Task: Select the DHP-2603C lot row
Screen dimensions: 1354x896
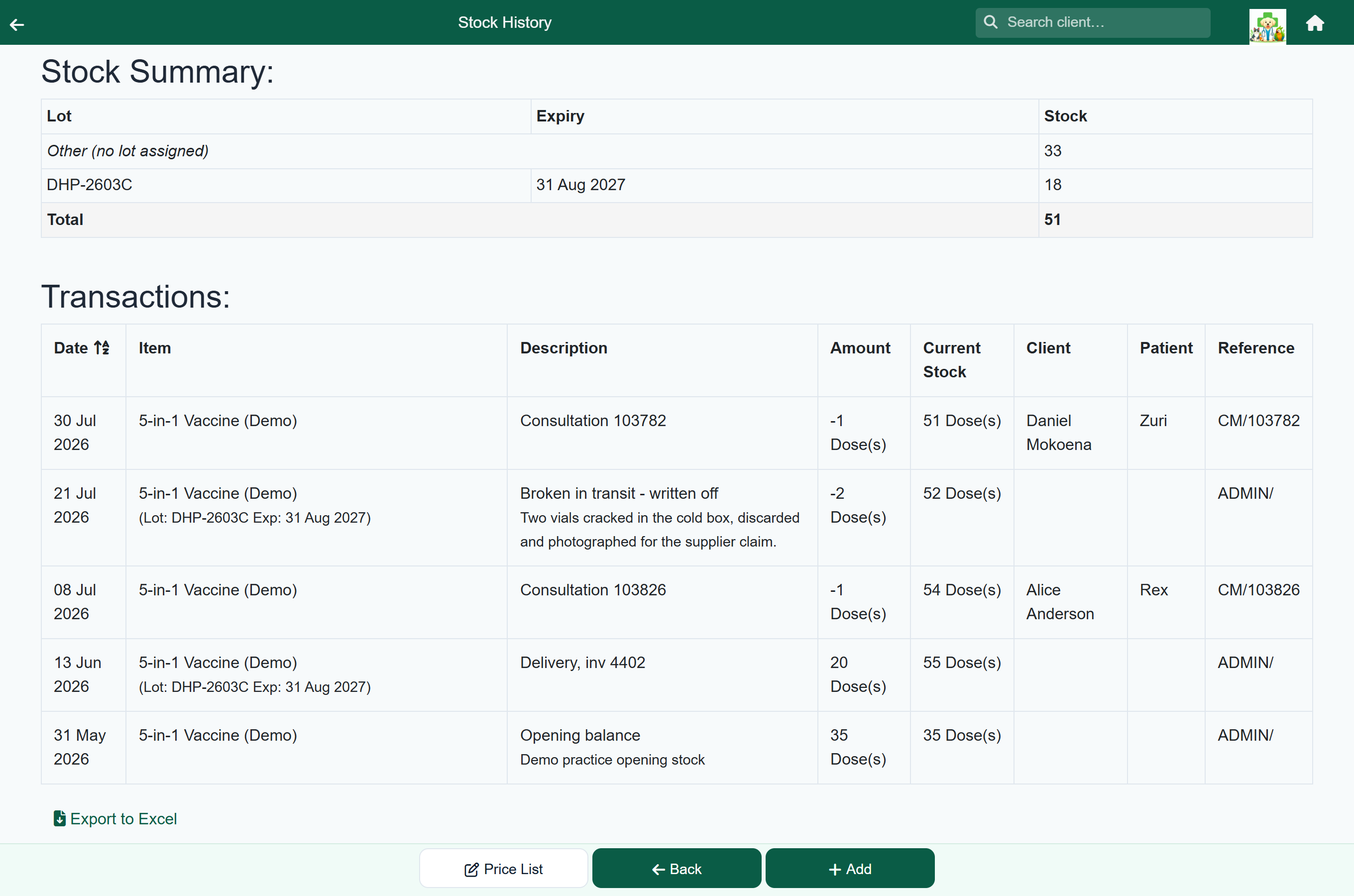Action: click(x=677, y=185)
